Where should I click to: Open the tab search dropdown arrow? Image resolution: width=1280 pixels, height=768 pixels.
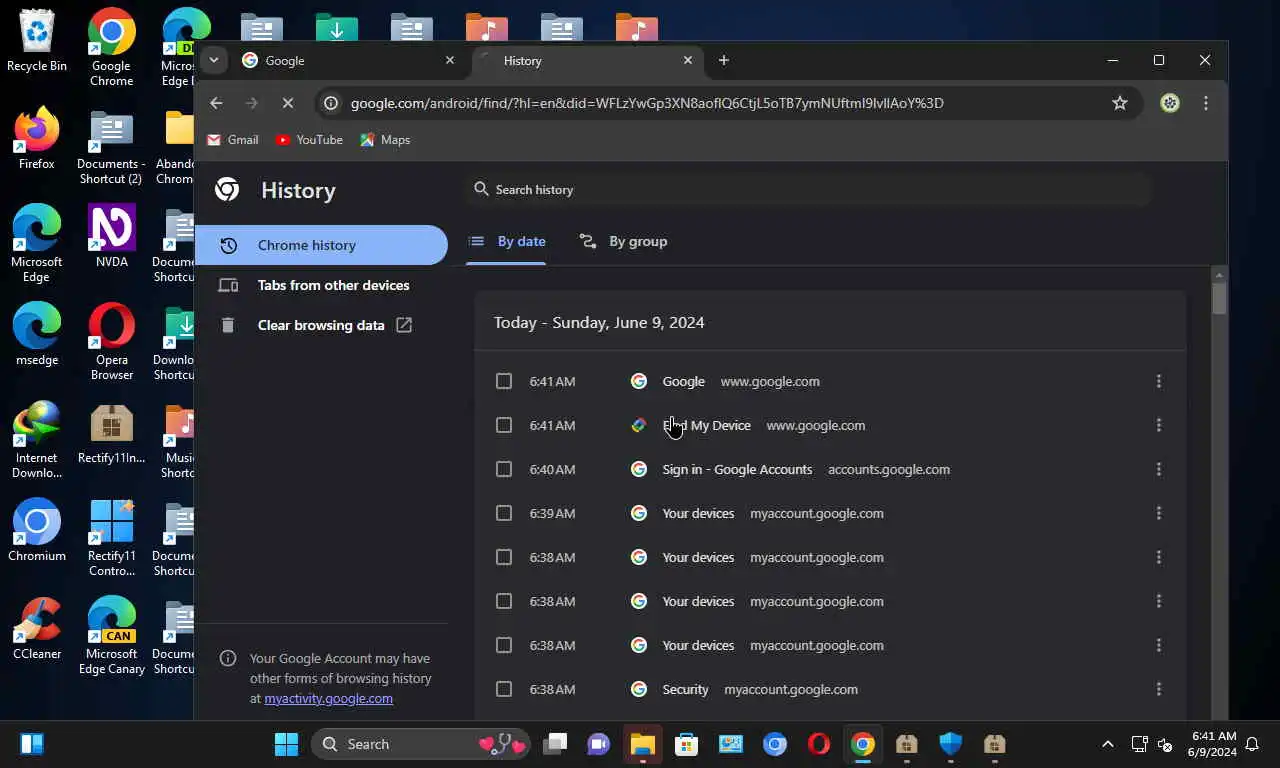[x=213, y=60]
